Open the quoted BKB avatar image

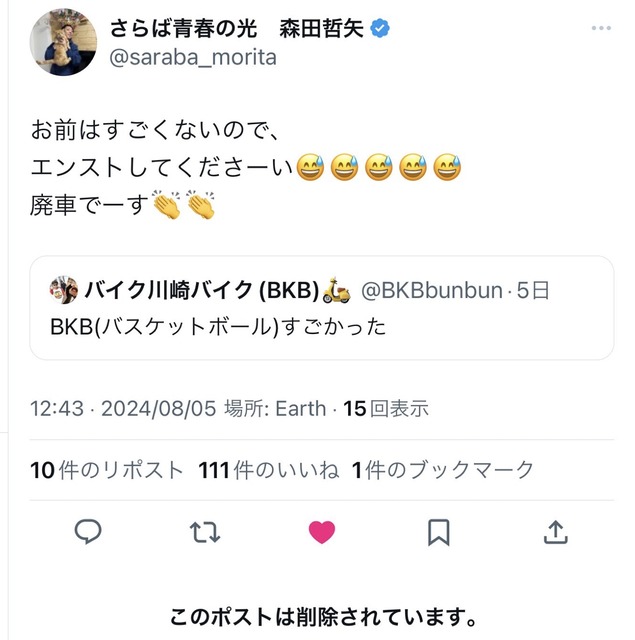tap(64, 290)
